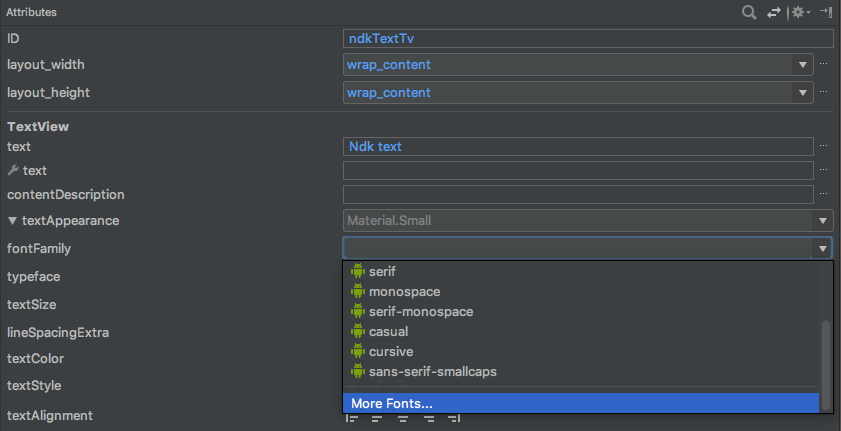This screenshot has width=841, height=431.
Task: Open the gear settings menu
Action: pos(798,12)
